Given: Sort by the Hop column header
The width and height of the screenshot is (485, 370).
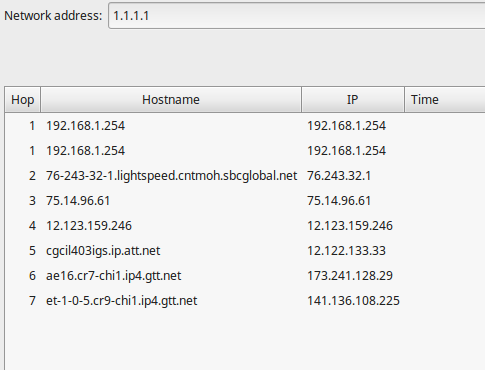Looking at the screenshot, I should 23,100.
